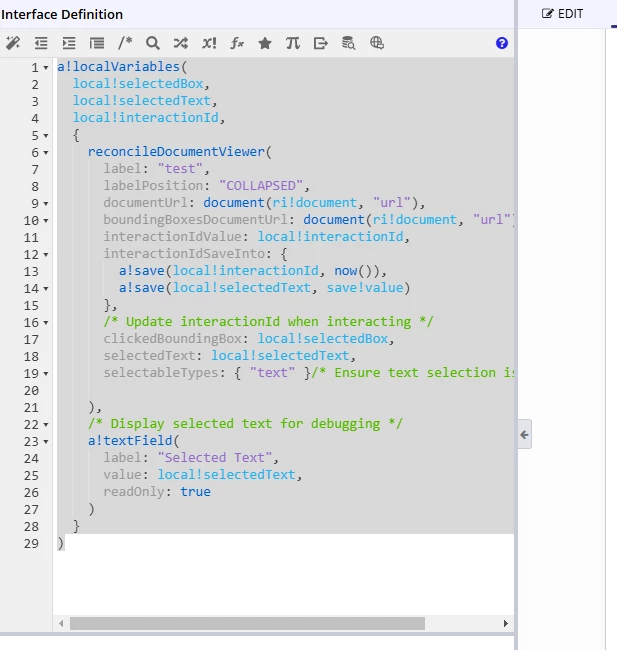Screen dimensions: 617x650
Task: Open the blue help question mark
Action: tap(502, 43)
